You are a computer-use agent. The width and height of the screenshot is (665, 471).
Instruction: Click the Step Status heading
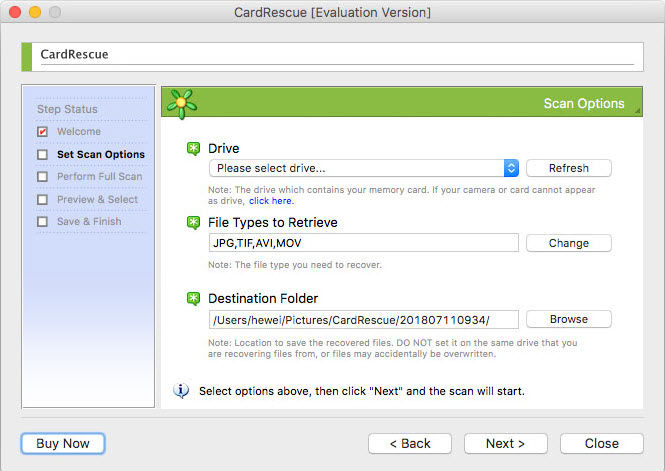[x=67, y=109]
